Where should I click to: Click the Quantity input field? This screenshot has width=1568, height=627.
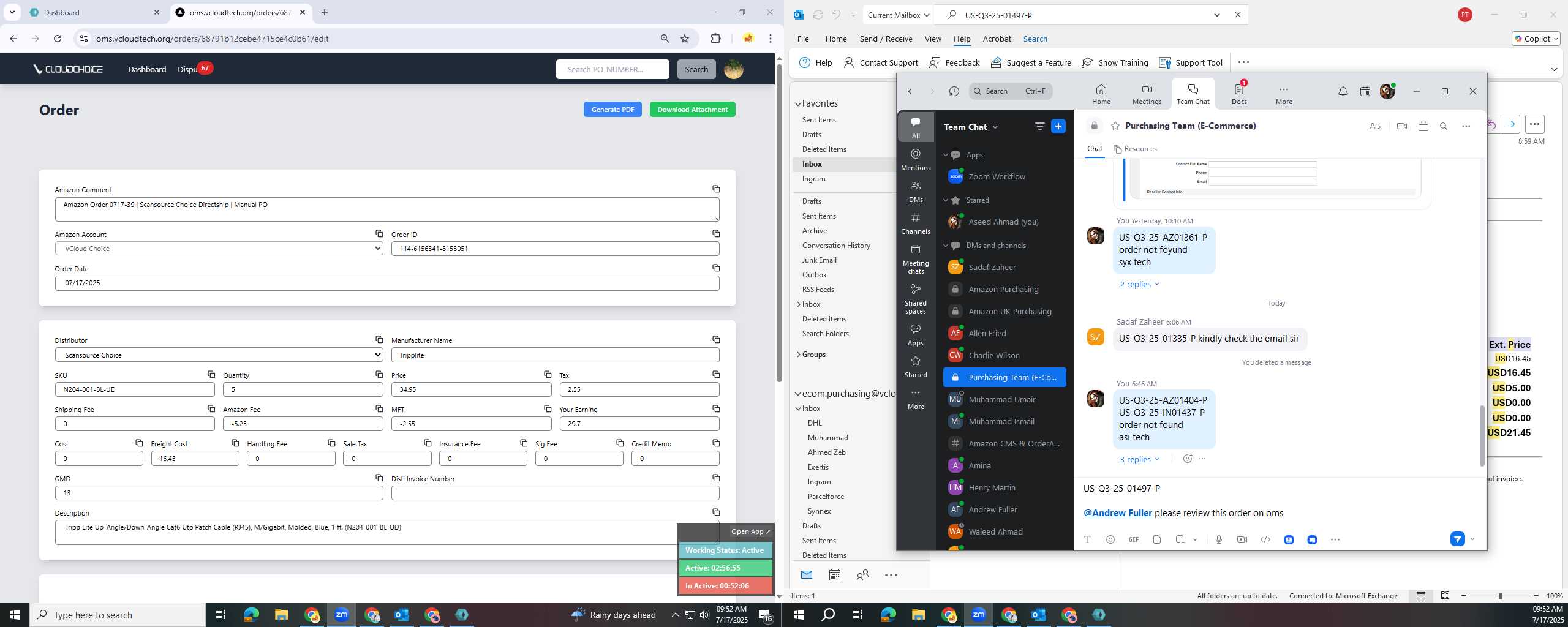303,389
